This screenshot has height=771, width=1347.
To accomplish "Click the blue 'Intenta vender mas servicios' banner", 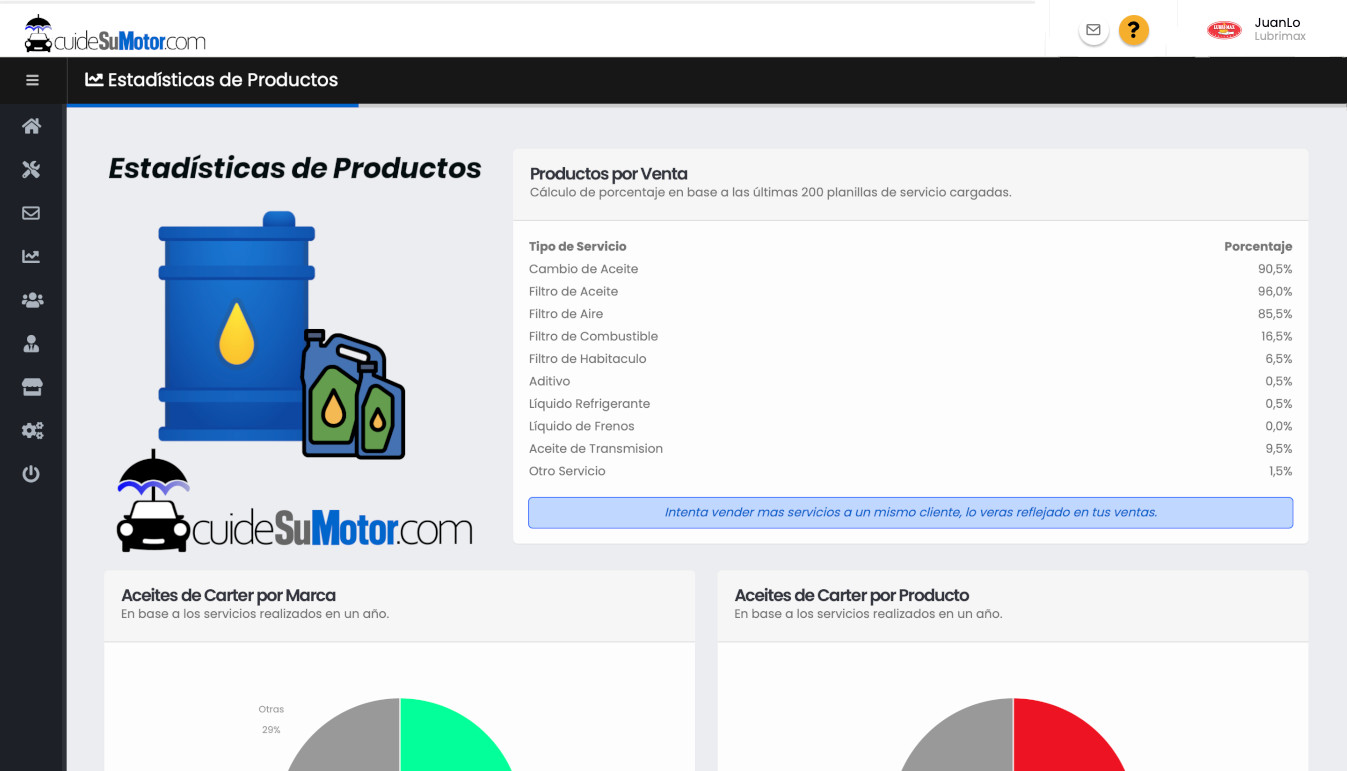I will point(910,512).
